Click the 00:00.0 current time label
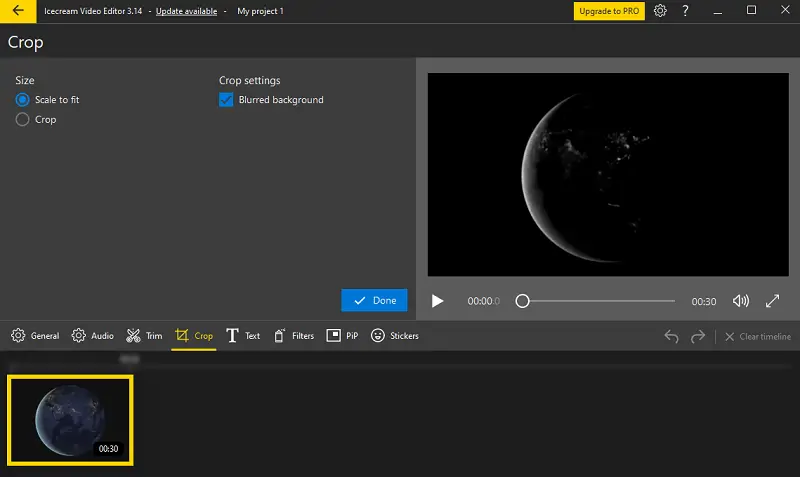The height and width of the screenshot is (477, 800). tap(483, 301)
